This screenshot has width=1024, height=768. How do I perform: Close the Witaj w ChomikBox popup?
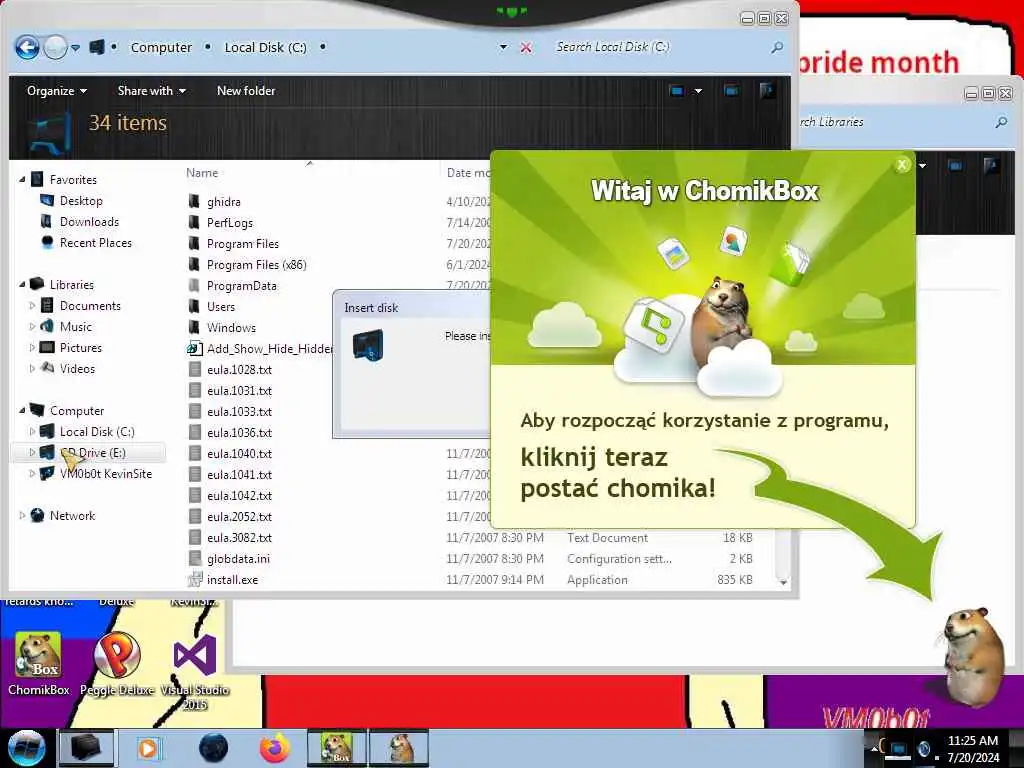pyautogui.click(x=902, y=165)
